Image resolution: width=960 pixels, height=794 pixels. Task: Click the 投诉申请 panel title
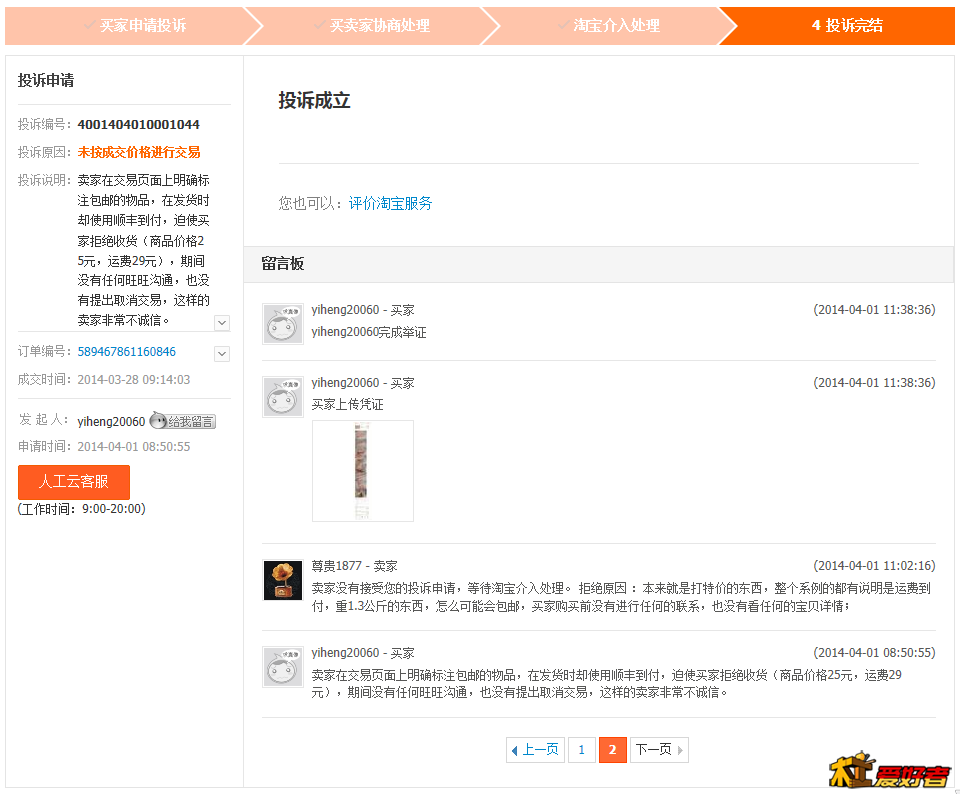point(46,80)
